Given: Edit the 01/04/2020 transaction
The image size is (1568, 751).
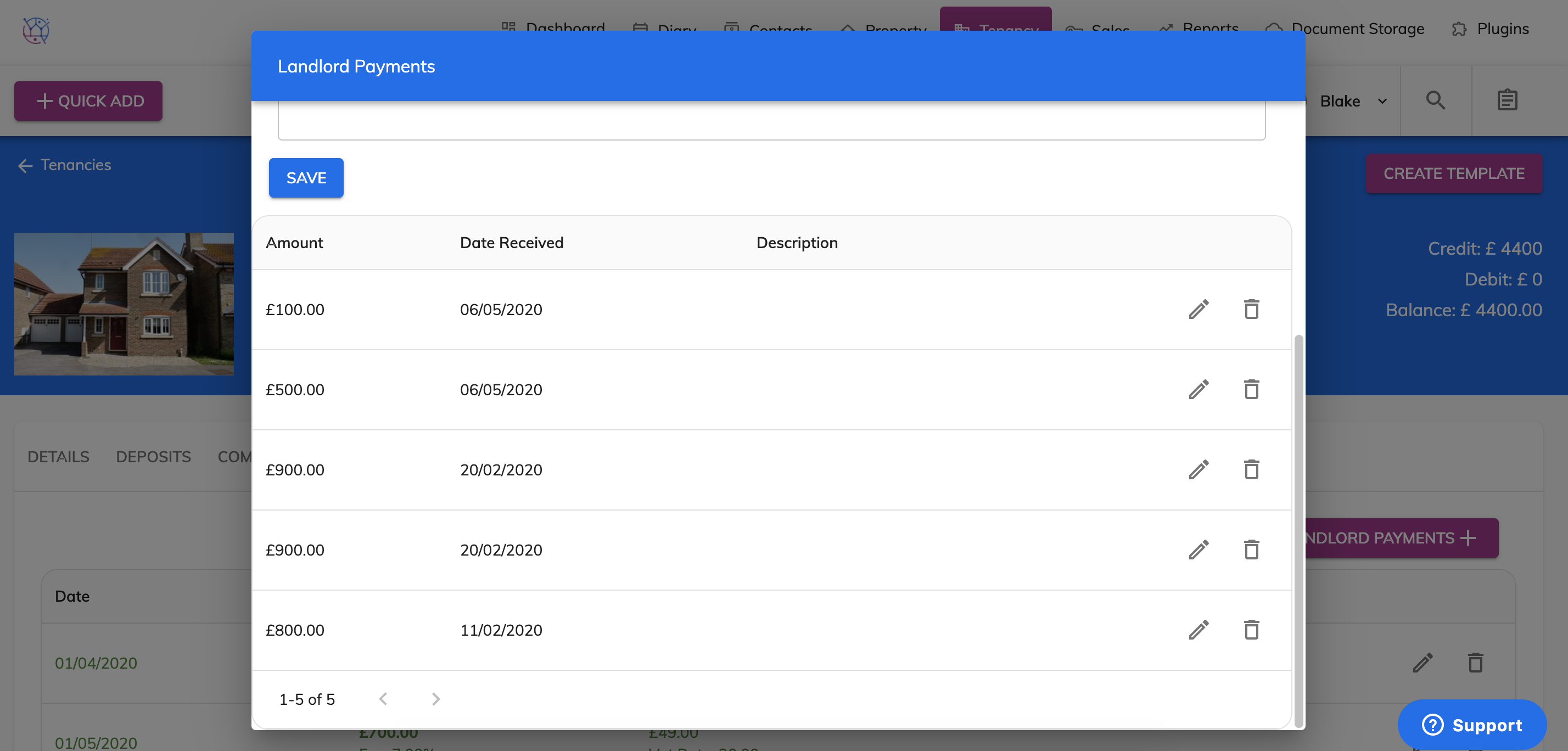Looking at the screenshot, I should pos(1423,663).
